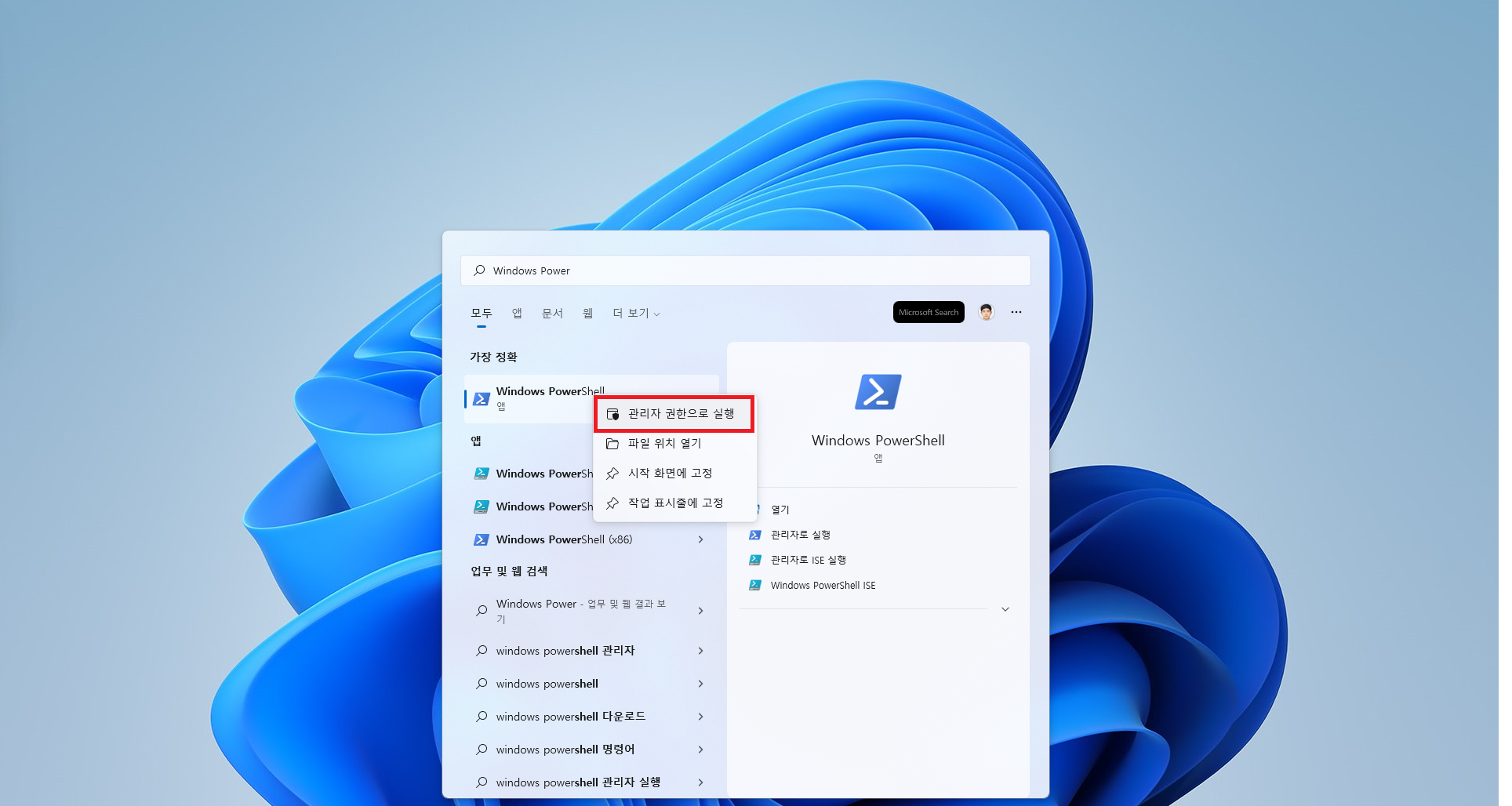Image resolution: width=1512 pixels, height=806 pixels.
Task: Click Windows PowerShell title in preview pane
Action: 878,441
